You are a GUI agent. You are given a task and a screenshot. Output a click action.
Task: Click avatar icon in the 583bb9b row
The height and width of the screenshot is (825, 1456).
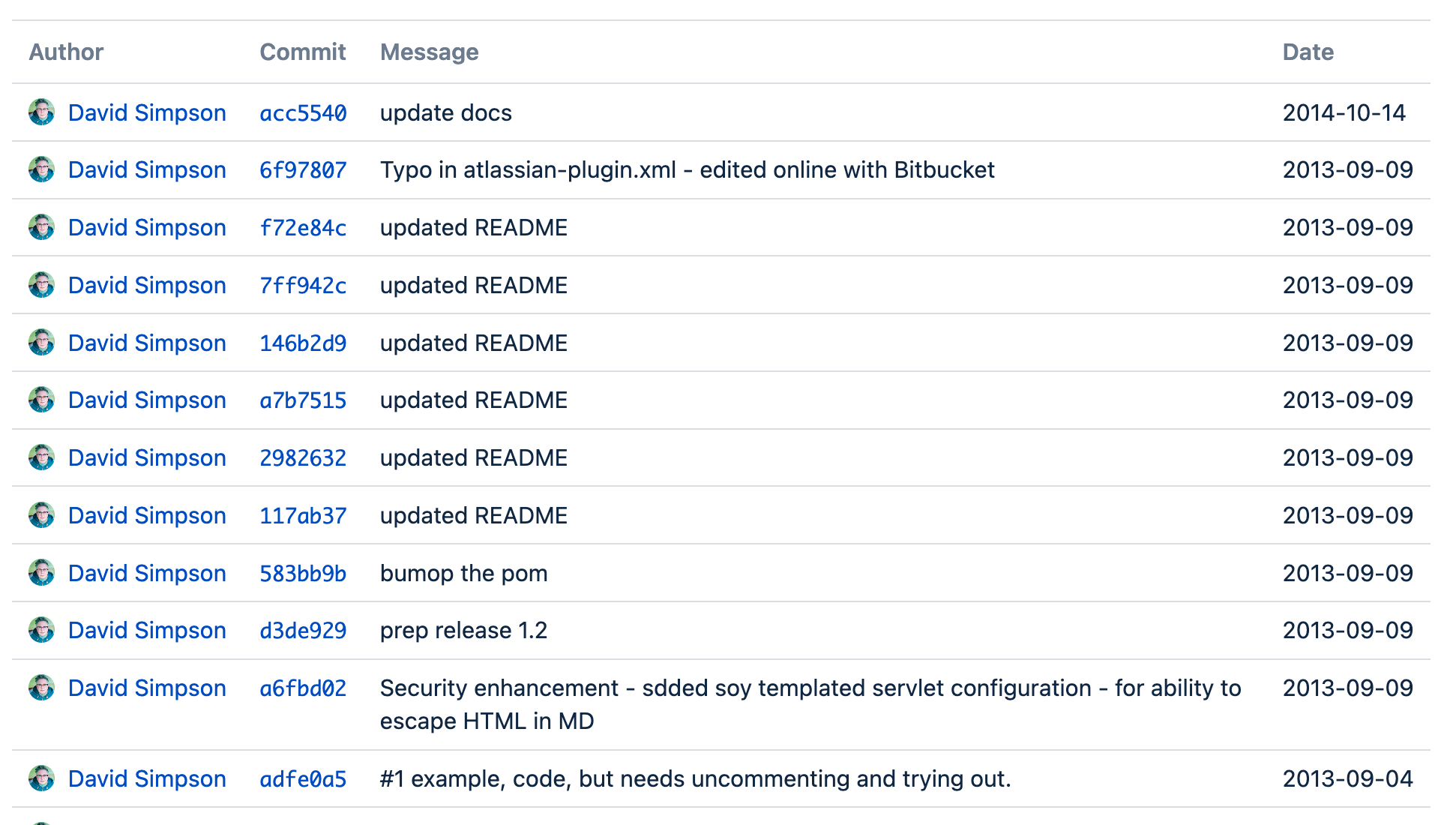(42, 573)
